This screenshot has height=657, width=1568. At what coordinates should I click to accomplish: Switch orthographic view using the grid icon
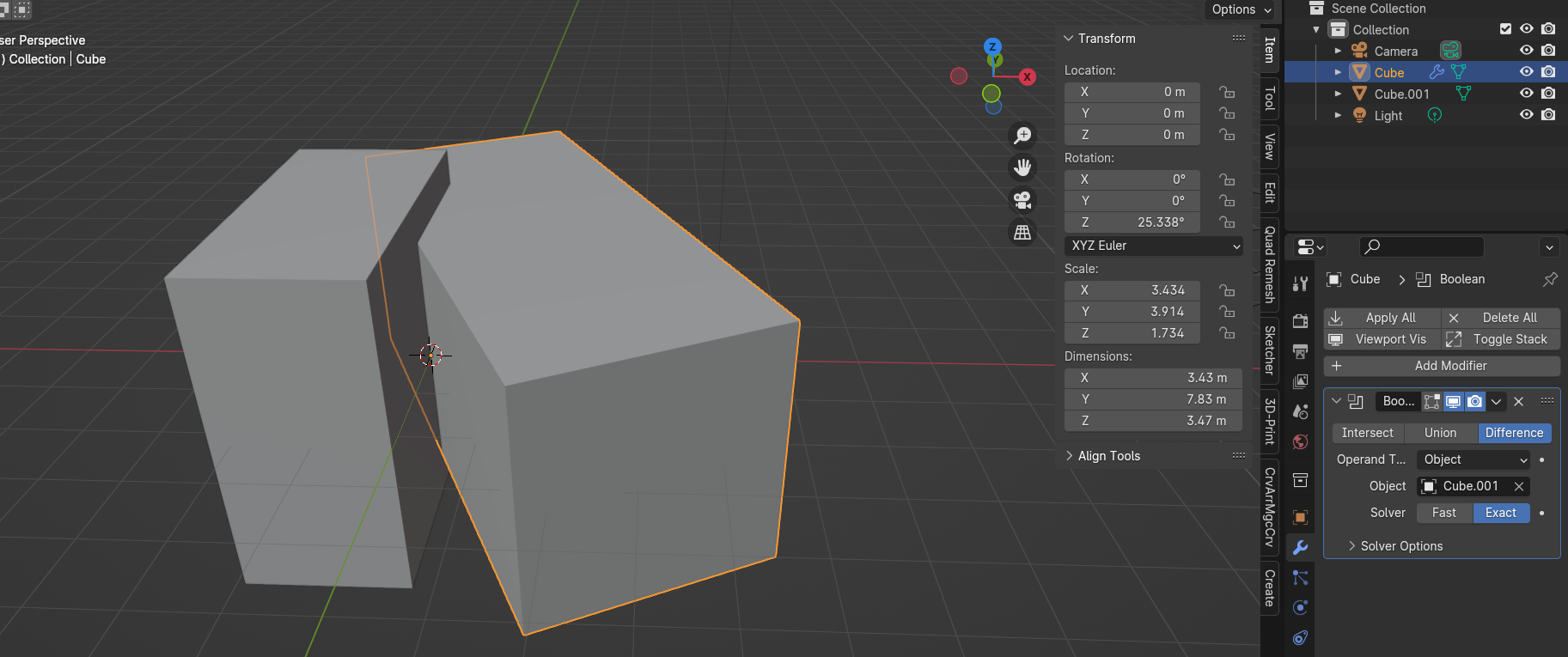point(1022,233)
